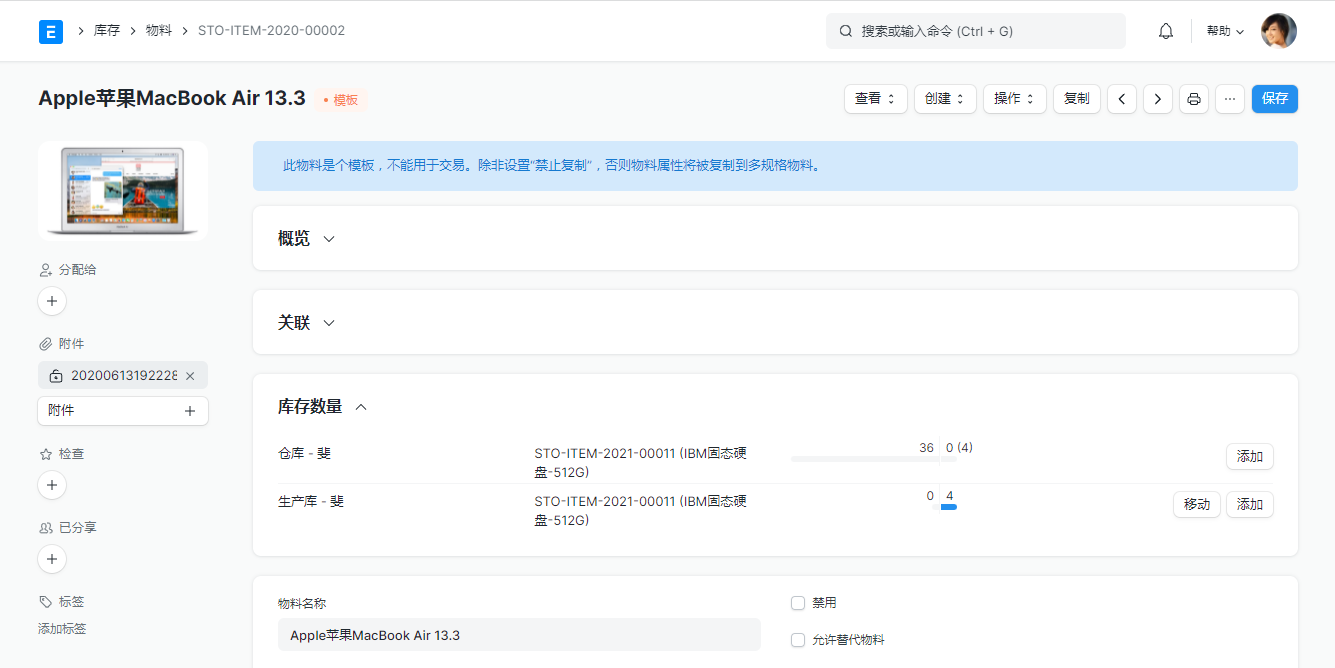The height and width of the screenshot is (668, 1335).
Task: Navigate to the 物料 breadcrumb
Action: [x=159, y=31]
